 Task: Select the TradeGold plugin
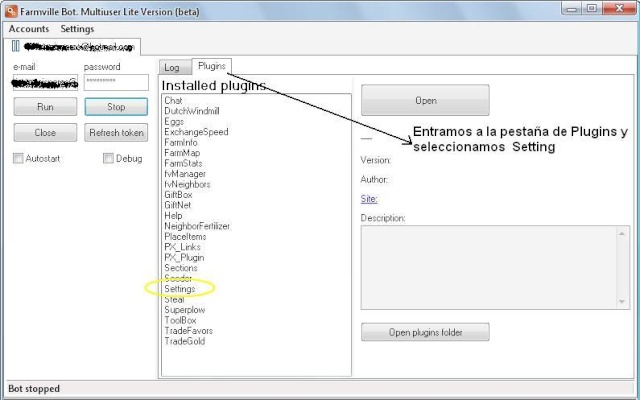point(184,341)
